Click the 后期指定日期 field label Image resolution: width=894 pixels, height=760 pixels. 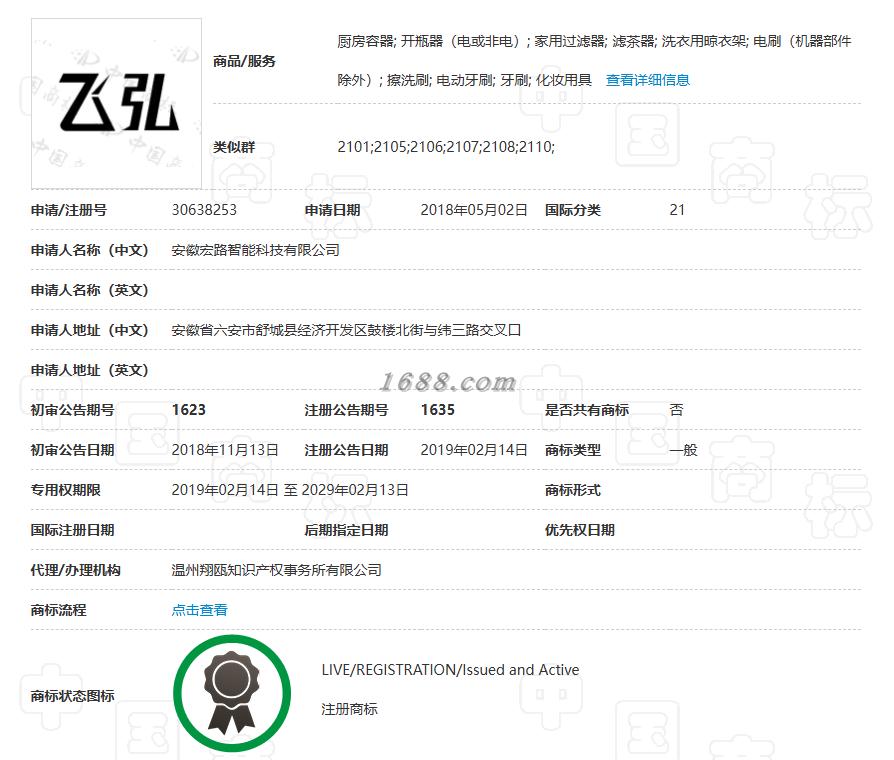(346, 530)
